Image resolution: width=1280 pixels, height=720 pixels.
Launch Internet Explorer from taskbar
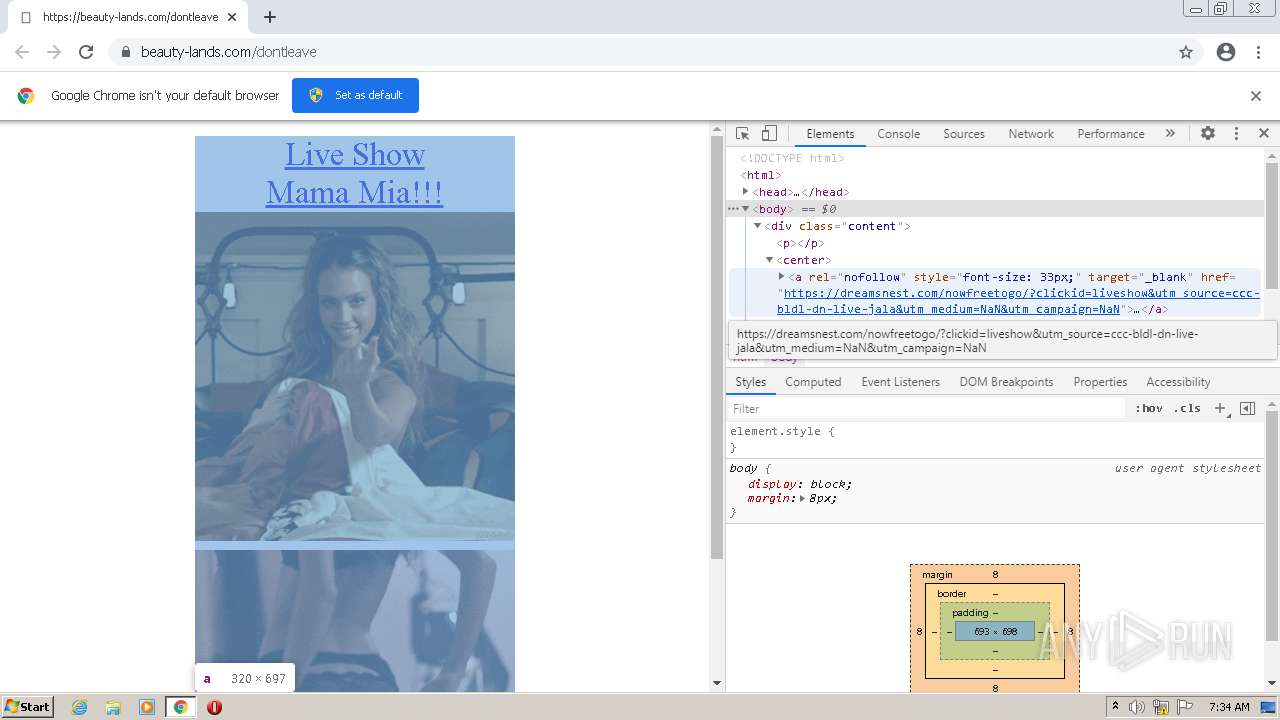pos(79,707)
